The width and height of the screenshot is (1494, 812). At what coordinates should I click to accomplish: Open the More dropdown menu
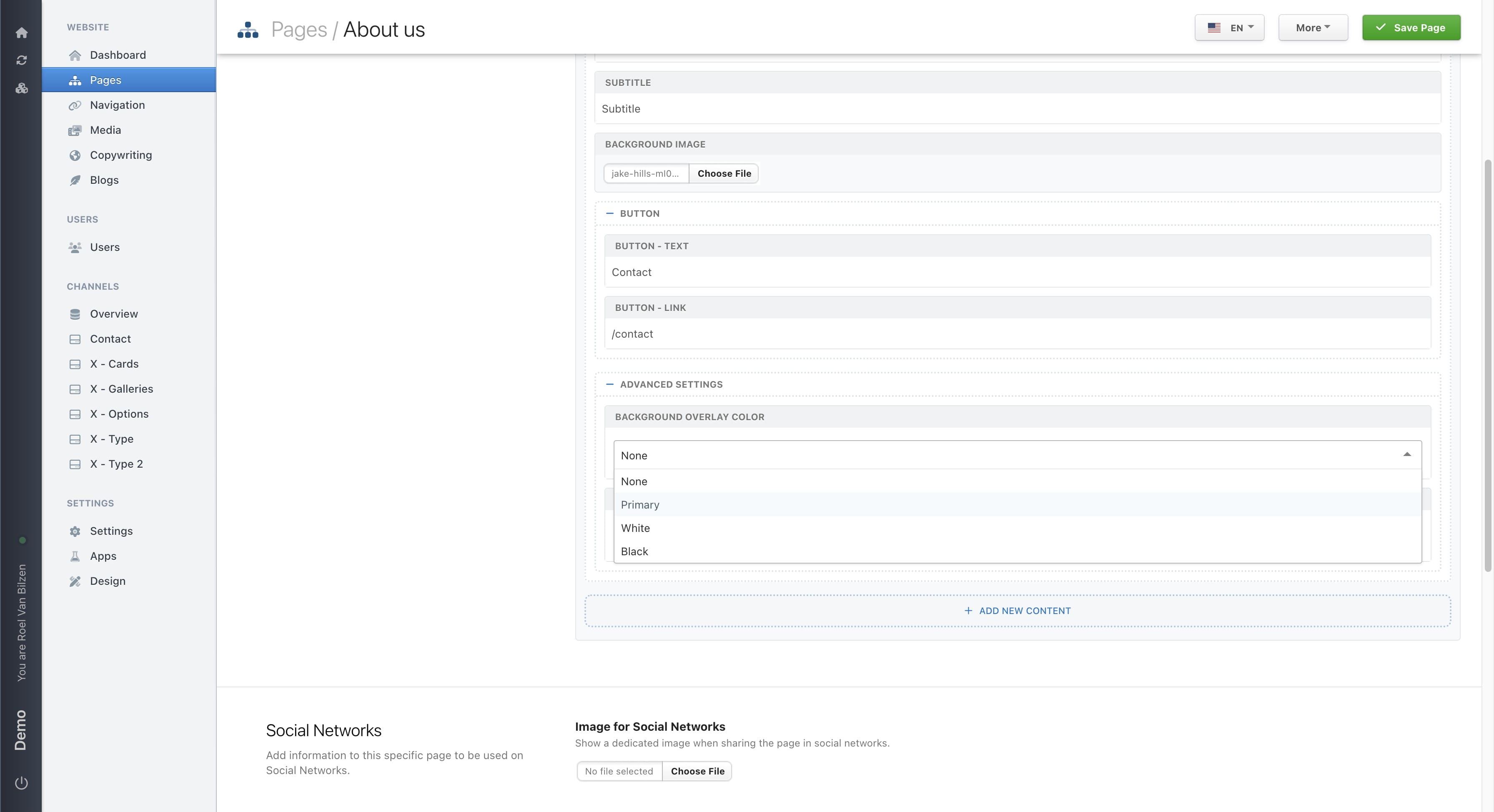[x=1313, y=28]
